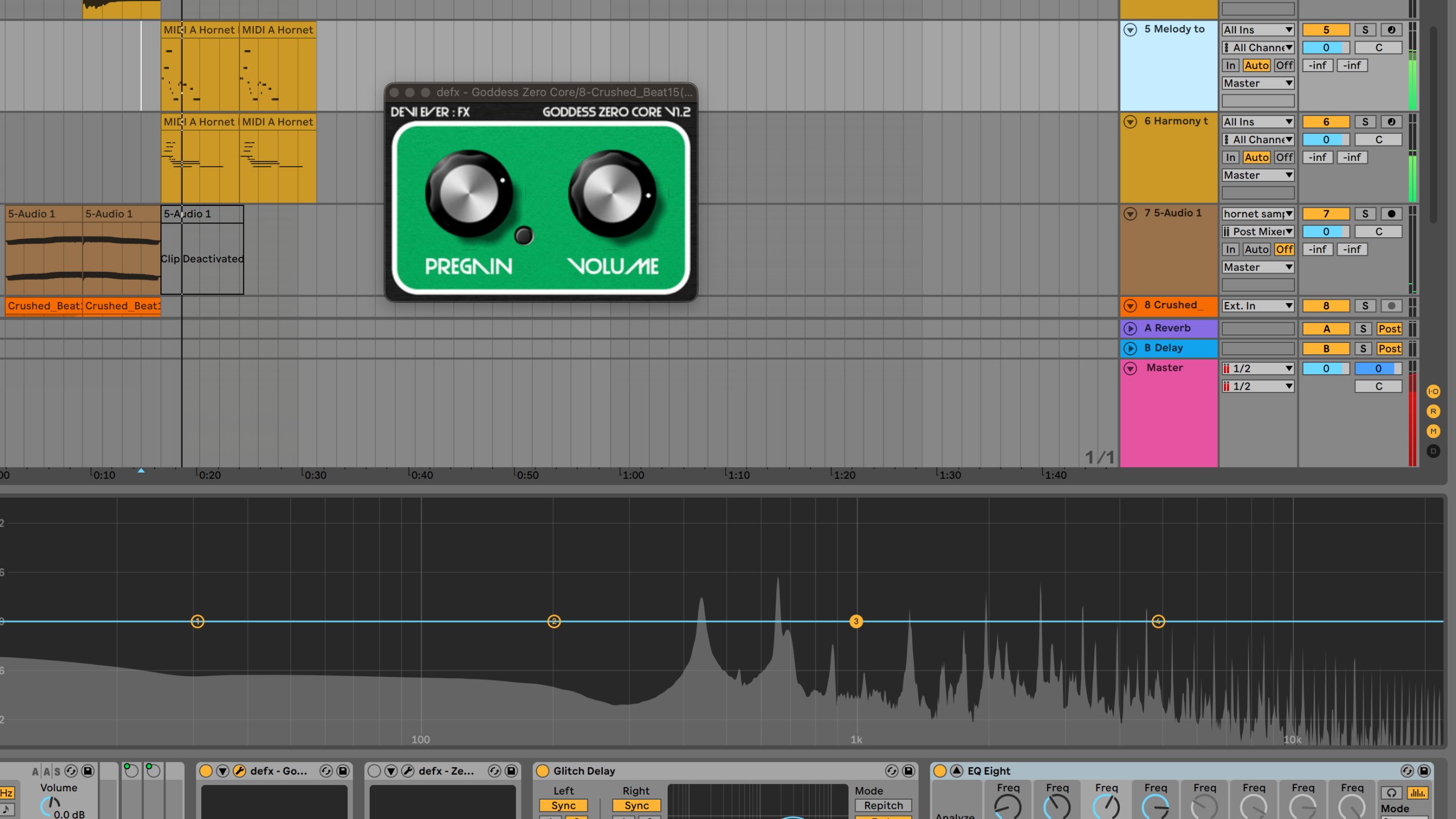1456x819 pixels.
Task: Fold the 6 Harmony track
Action: (1130, 122)
